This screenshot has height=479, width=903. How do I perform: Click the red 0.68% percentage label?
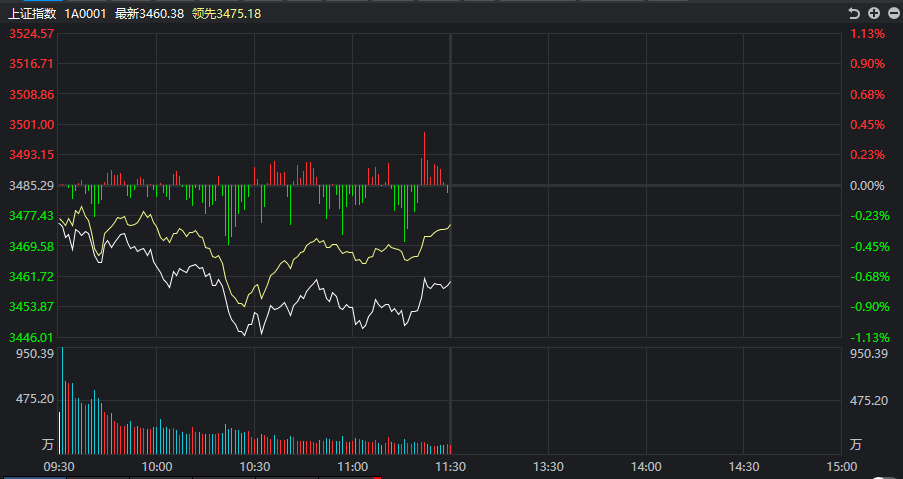[867, 94]
